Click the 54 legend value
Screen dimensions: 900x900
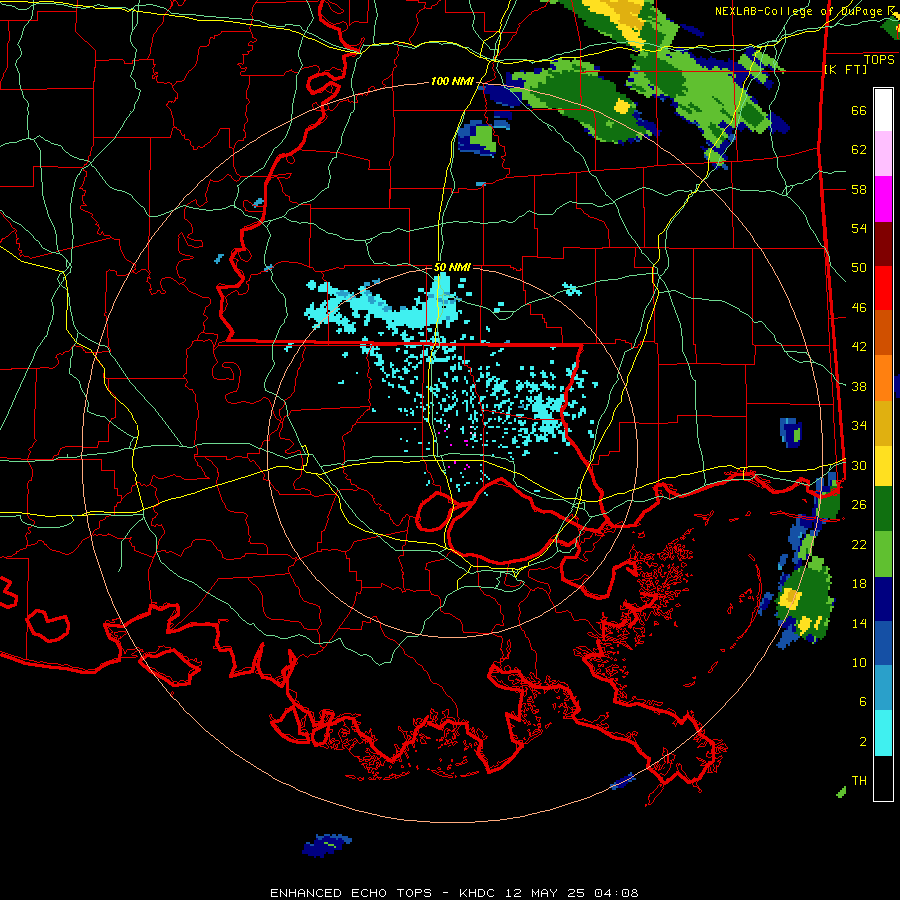pos(859,228)
